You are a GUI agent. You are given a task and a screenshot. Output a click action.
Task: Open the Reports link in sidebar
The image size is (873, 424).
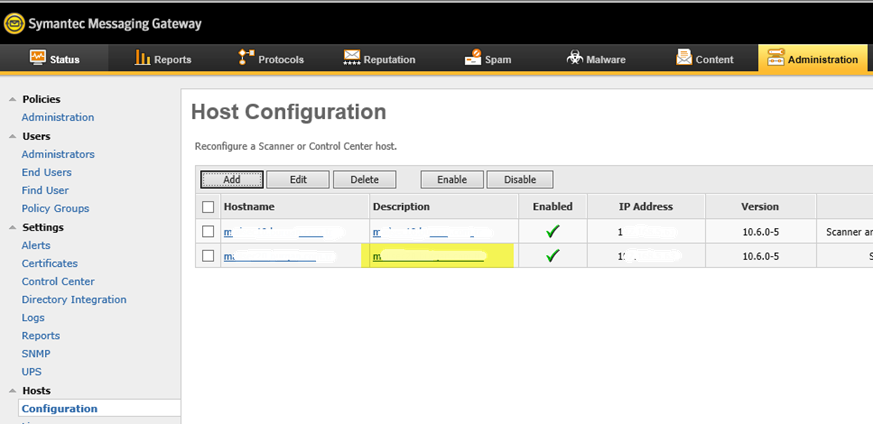[x=41, y=336]
